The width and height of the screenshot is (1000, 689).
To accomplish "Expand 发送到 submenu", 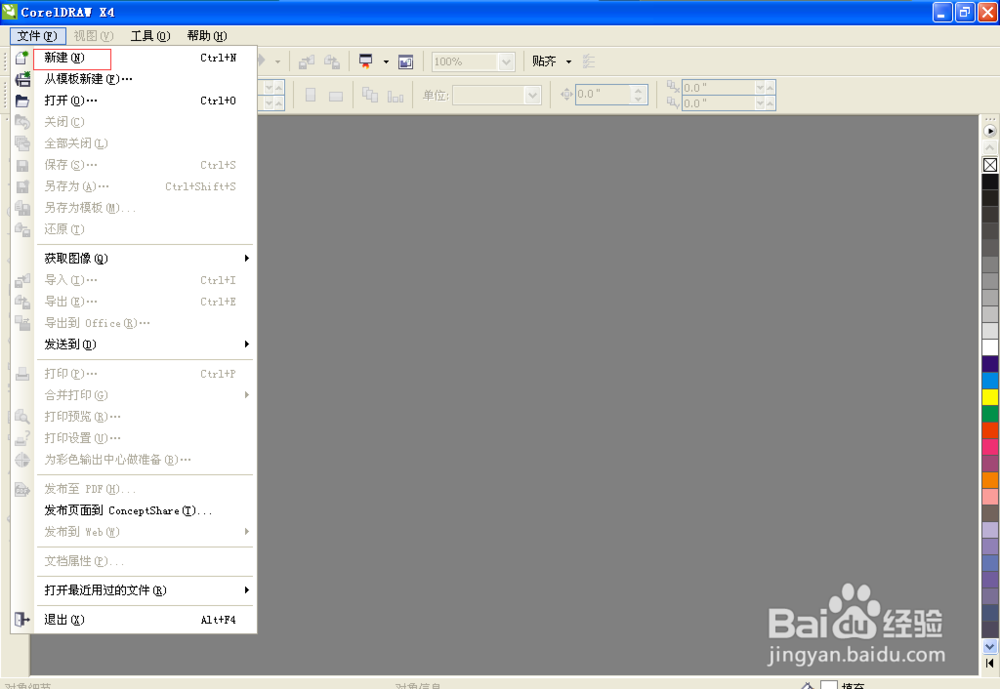I will pos(134,344).
